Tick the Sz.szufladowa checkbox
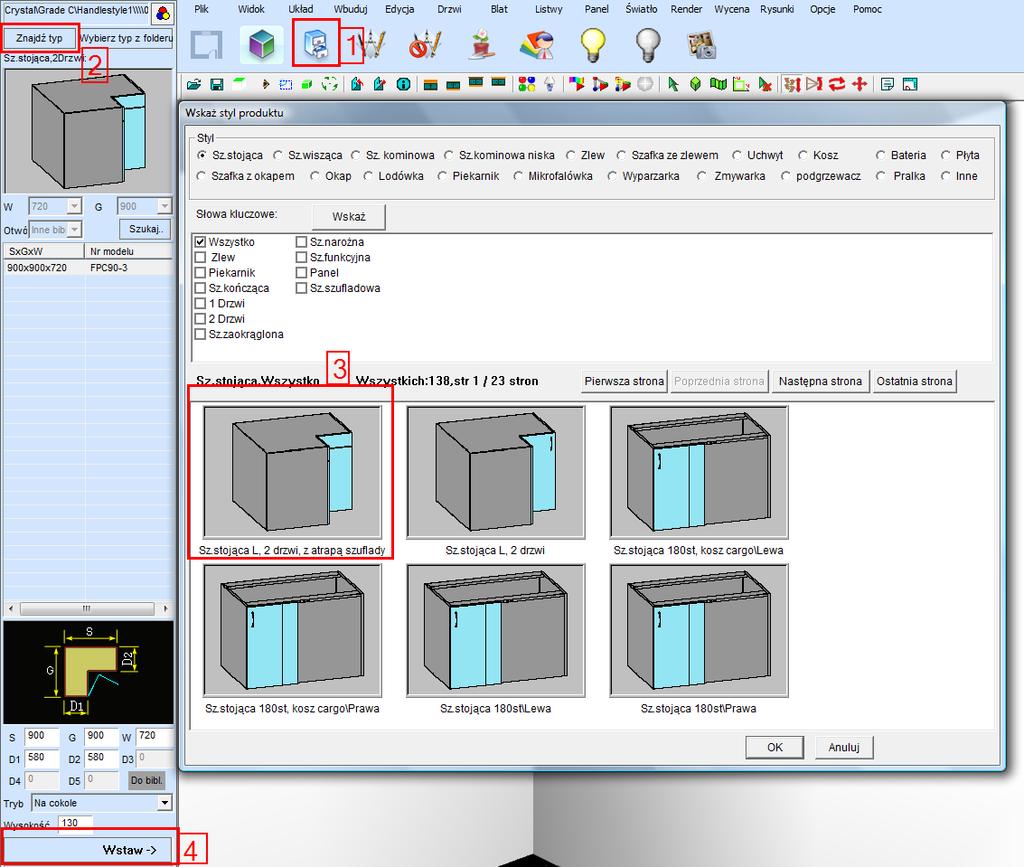The image size is (1024, 867). [301, 288]
